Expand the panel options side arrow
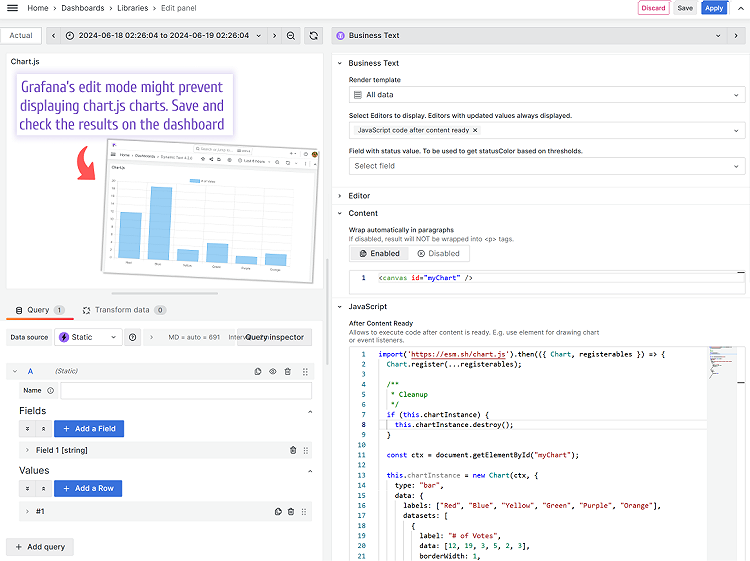750x561 pixels. tap(736, 35)
